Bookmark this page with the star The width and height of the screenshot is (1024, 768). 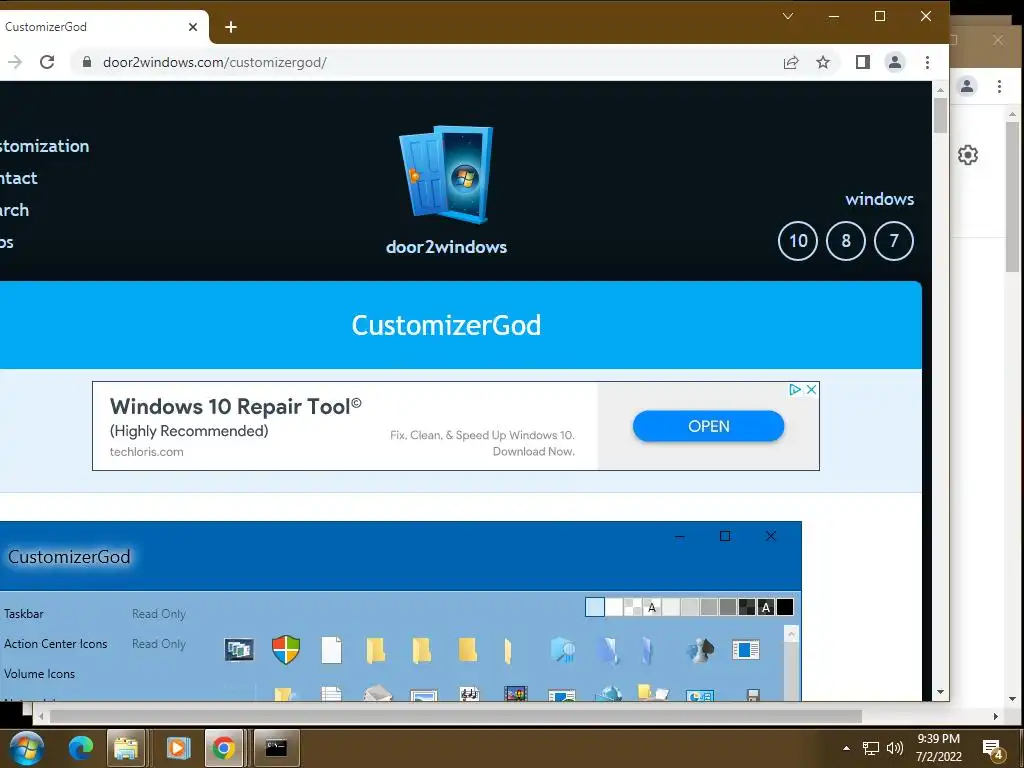[x=823, y=62]
